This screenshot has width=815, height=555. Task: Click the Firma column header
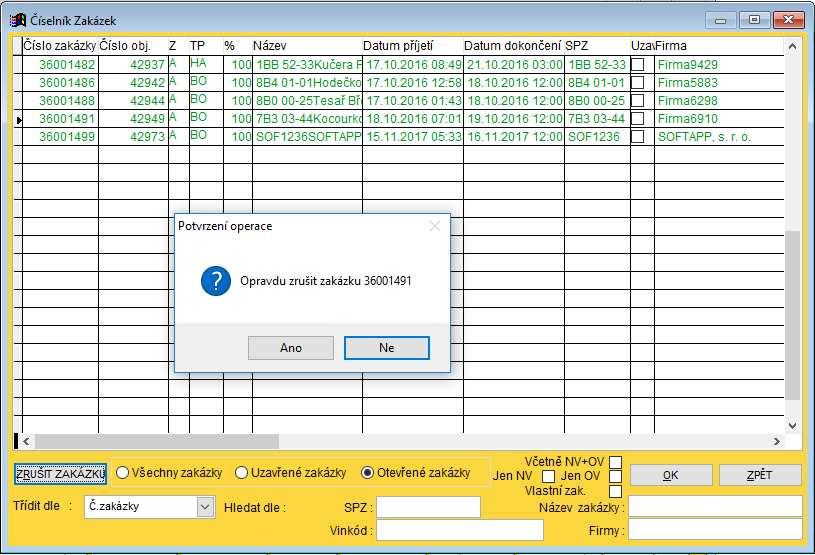coord(719,46)
